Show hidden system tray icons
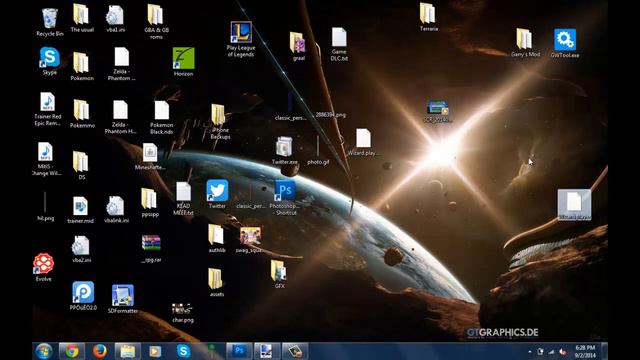The image size is (640, 360). 530,351
